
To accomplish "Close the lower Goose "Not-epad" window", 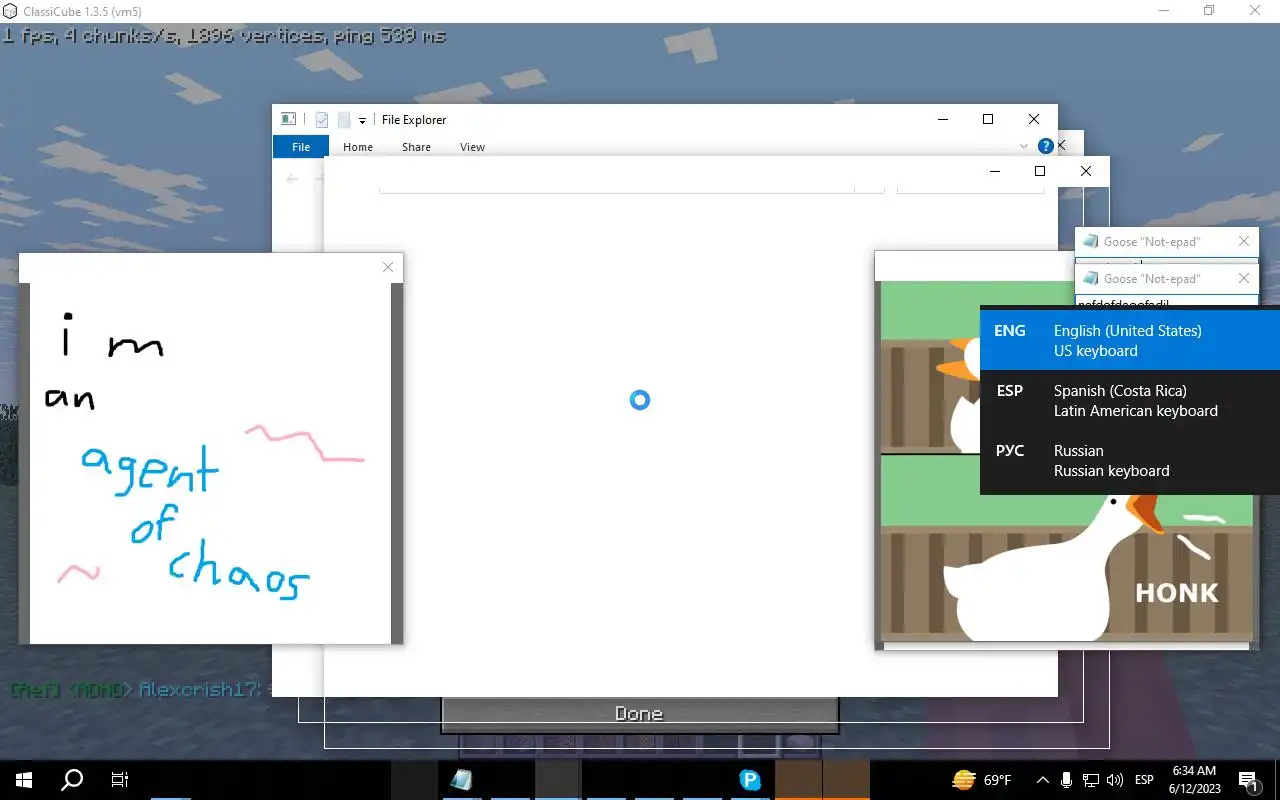I will tap(1243, 278).
